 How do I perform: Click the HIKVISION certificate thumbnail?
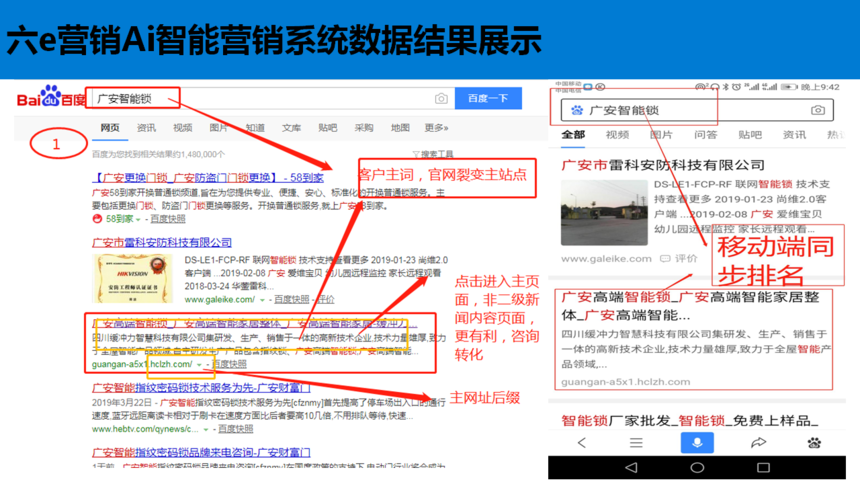(133, 279)
